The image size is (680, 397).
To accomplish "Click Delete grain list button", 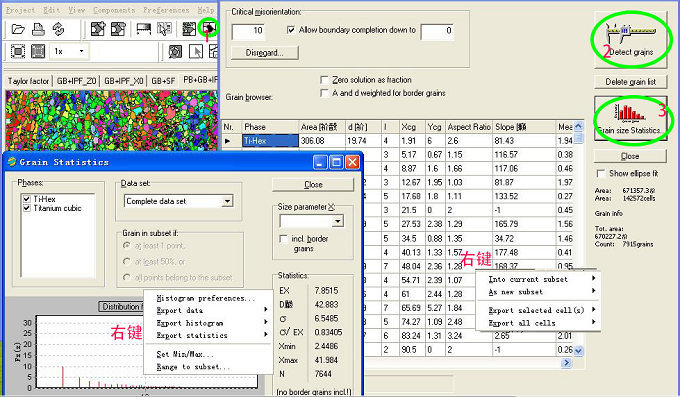I will (x=630, y=82).
